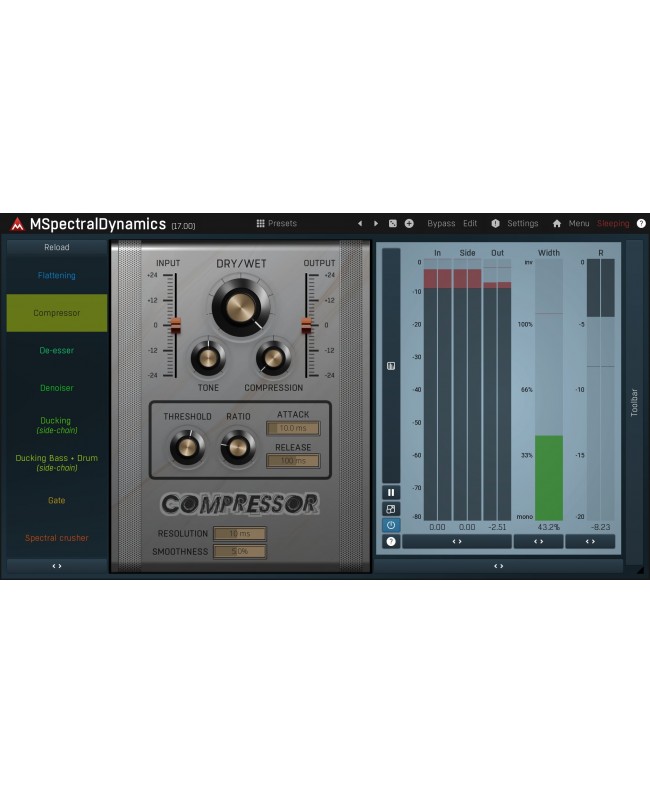Screen dimensions: 650x794
Task: Select the De-esser device
Action: [x=57, y=350]
